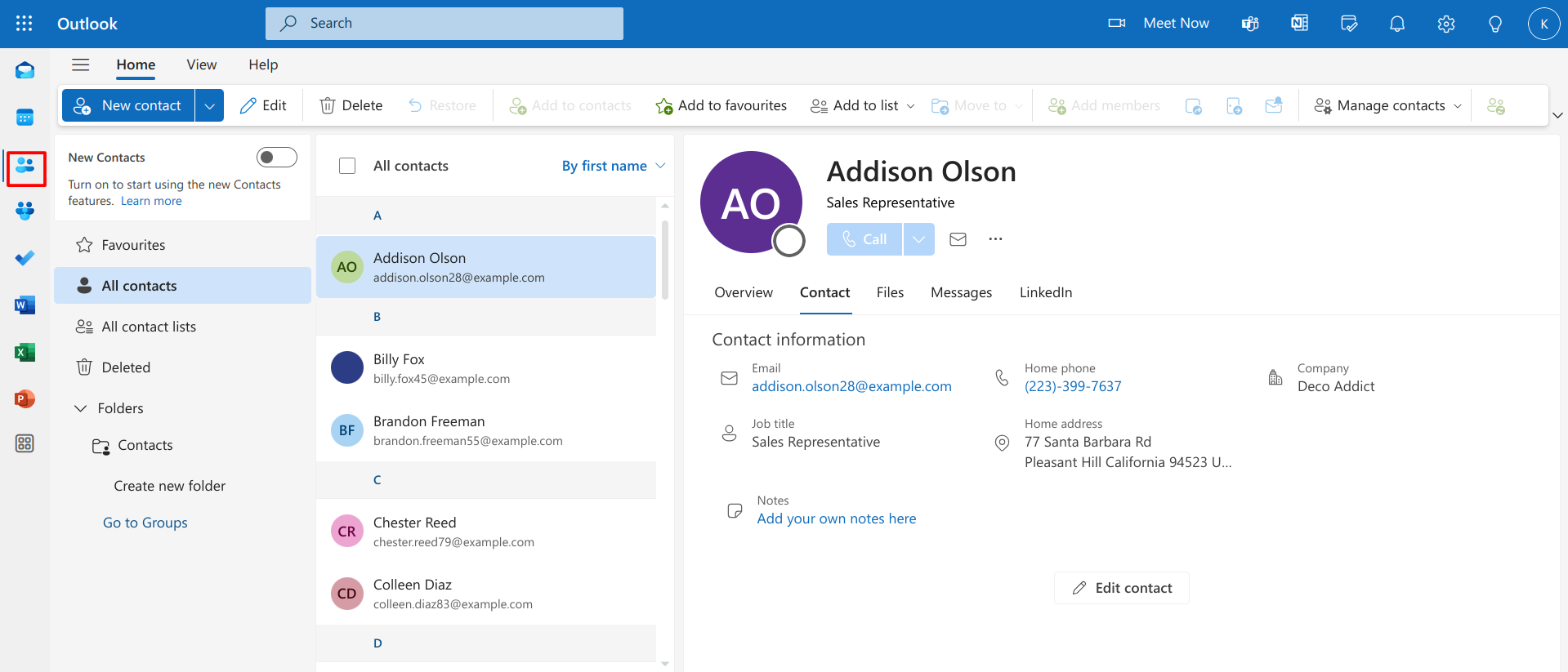Launch Excel from the left app bar

coord(25,352)
